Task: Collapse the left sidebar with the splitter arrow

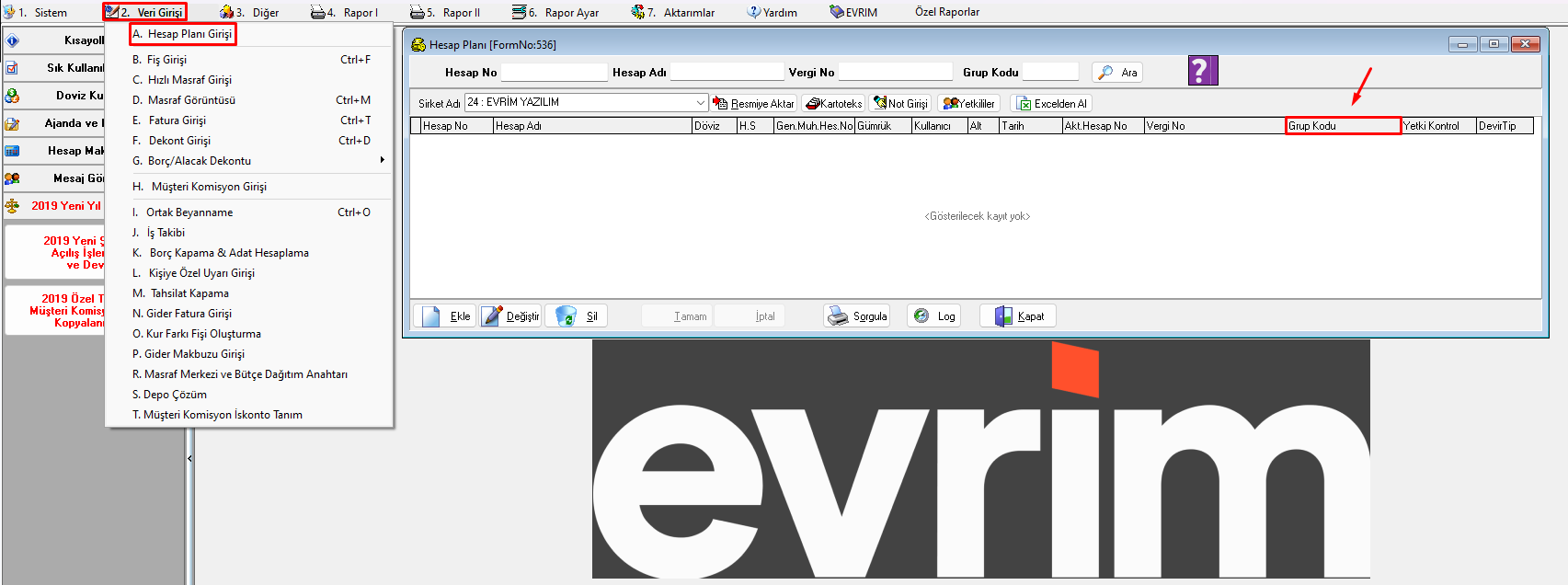Action: (x=189, y=458)
